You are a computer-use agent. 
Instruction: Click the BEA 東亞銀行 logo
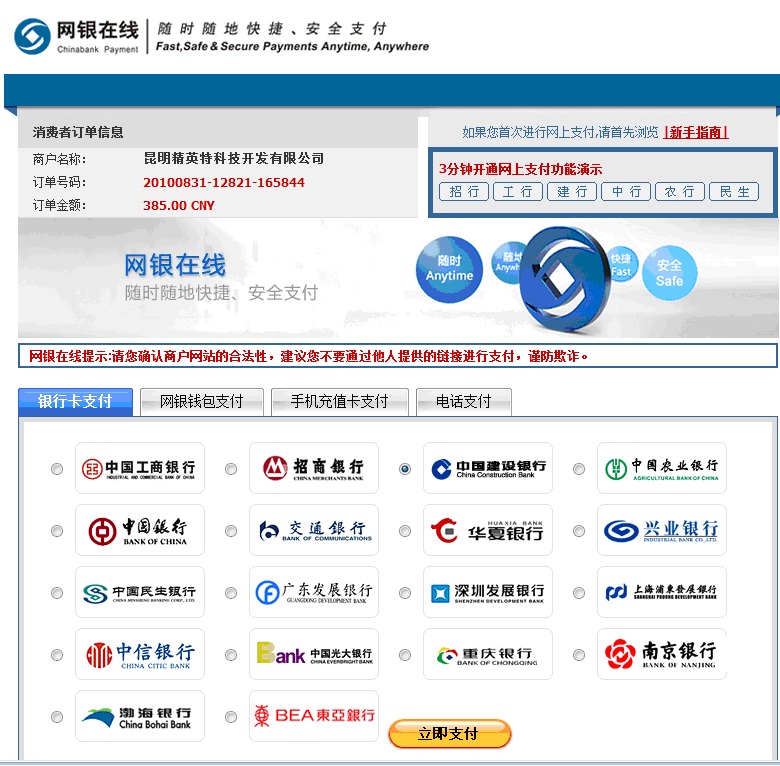point(314,716)
